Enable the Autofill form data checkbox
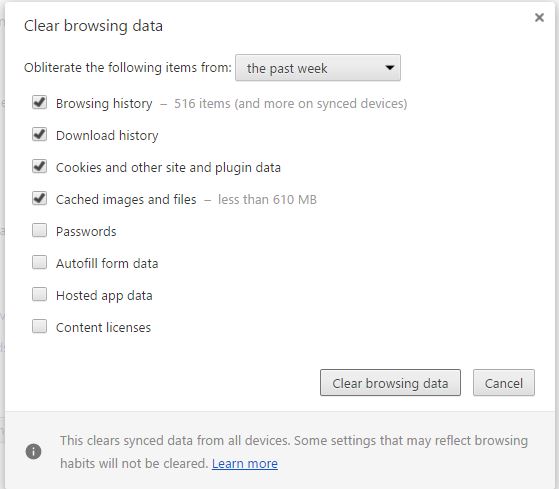The width and height of the screenshot is (559, 489). [x=39, y=262]
